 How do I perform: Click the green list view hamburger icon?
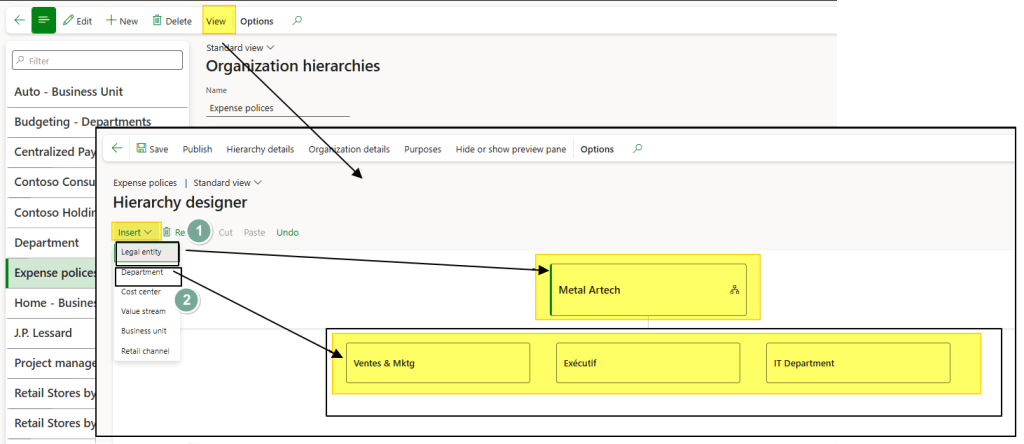pos(44,20)
